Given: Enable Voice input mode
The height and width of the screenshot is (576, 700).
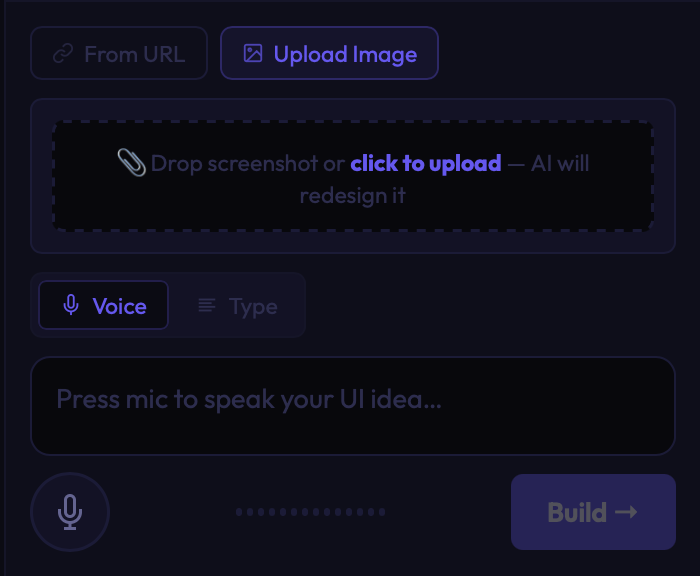Looking at the screenshot, I should (104, 306).
